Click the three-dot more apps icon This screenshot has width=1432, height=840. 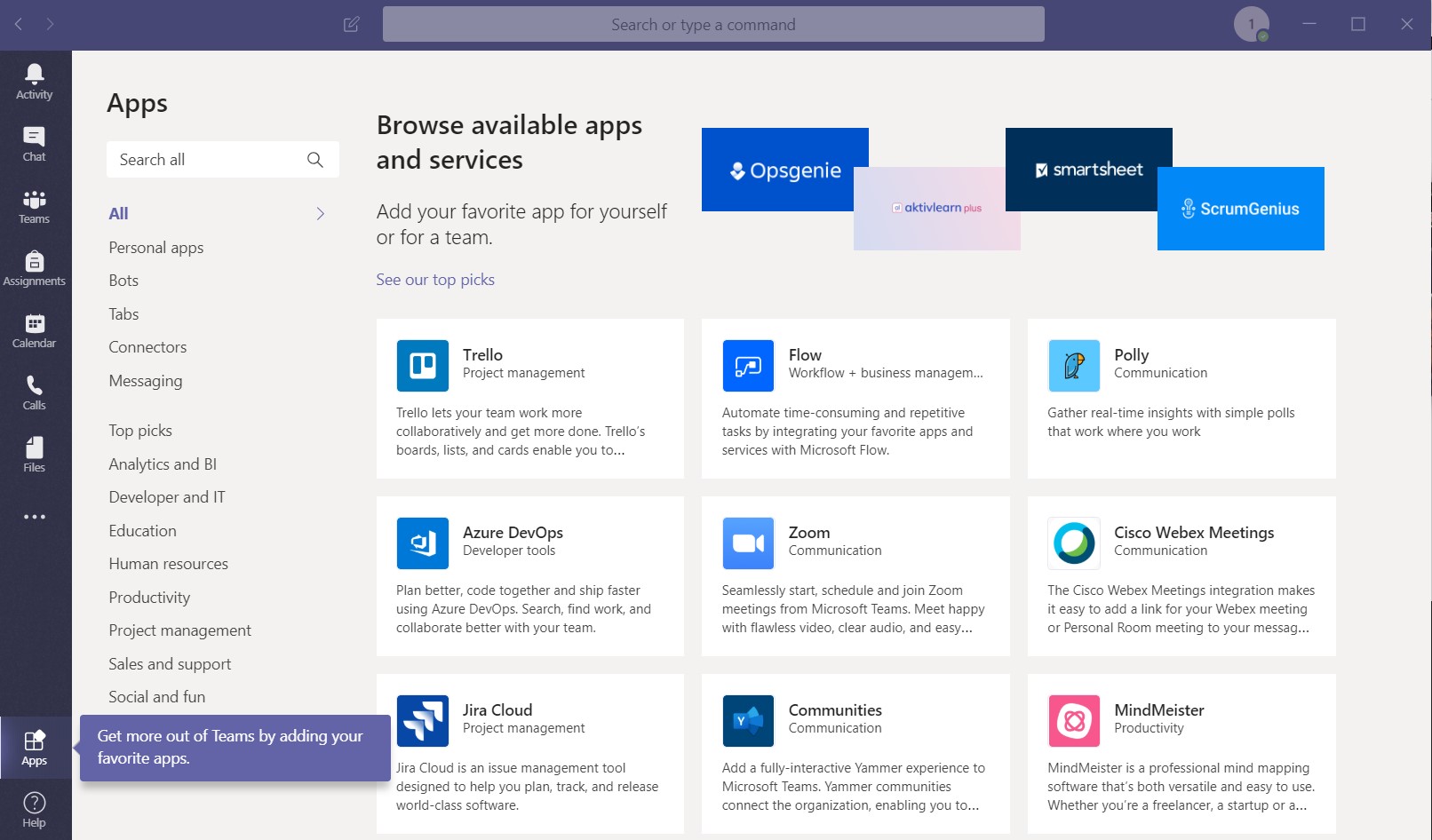click(35, 517)
